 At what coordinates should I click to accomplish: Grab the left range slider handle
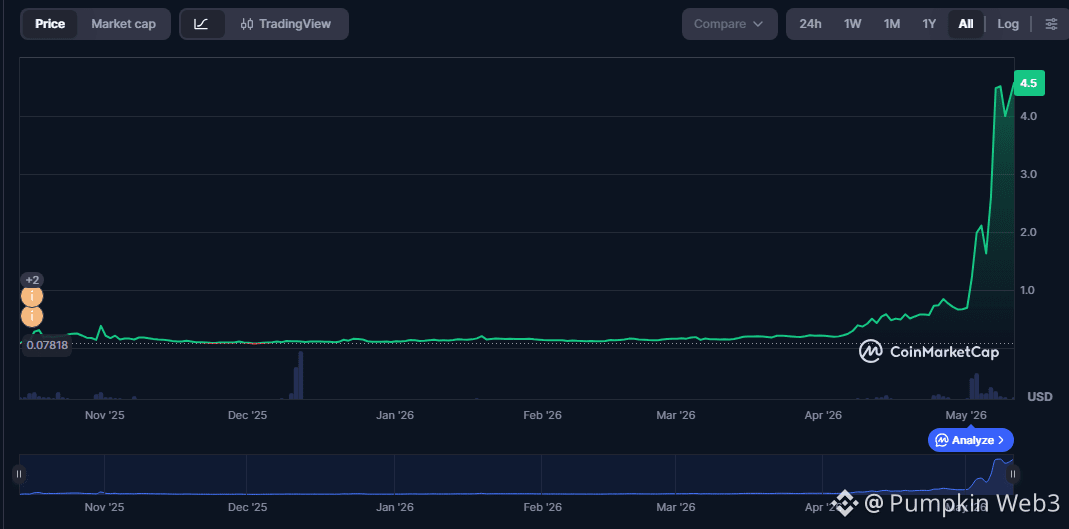19,474
